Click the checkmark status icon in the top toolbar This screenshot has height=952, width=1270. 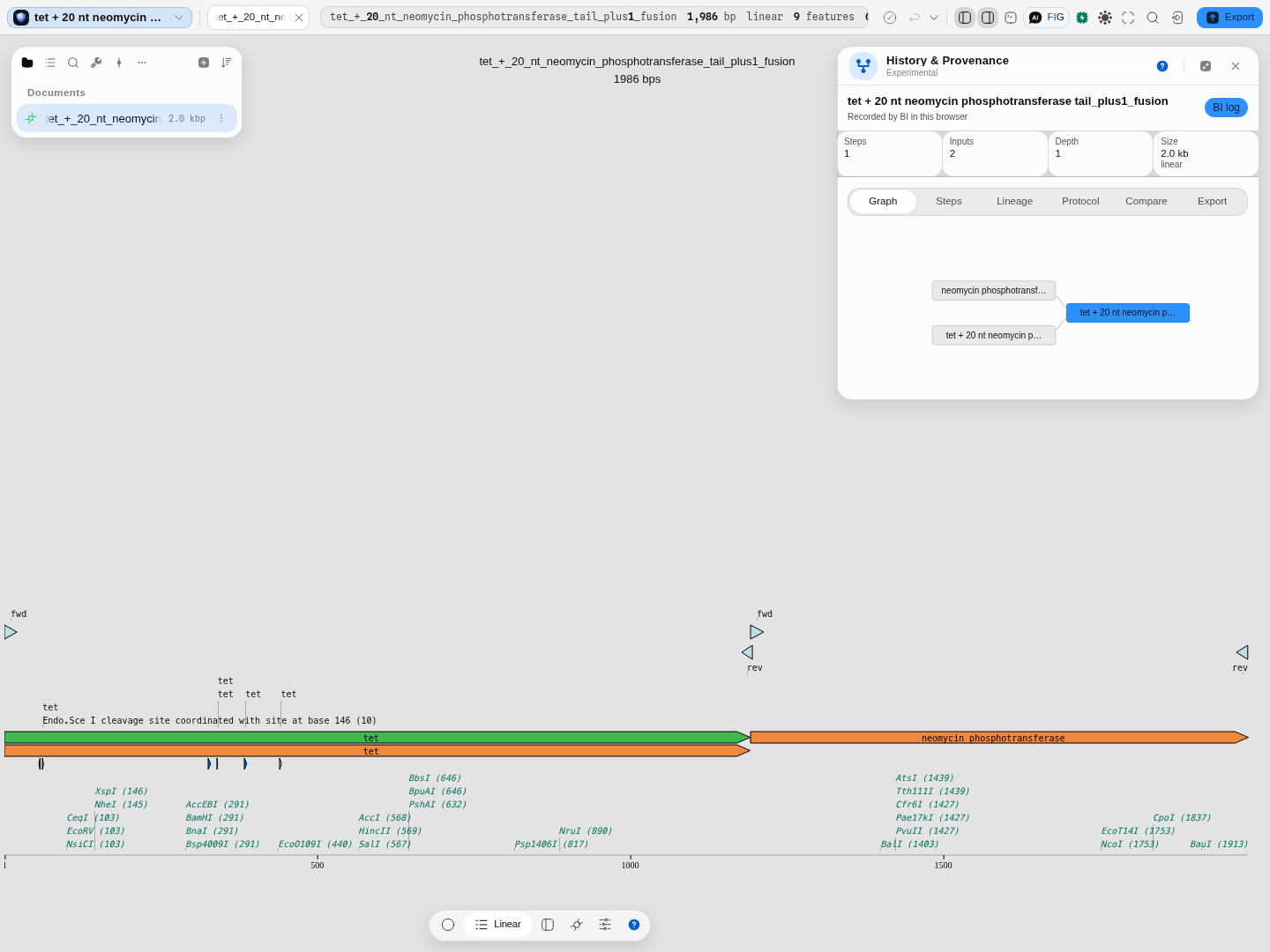[x=890, y=18]
